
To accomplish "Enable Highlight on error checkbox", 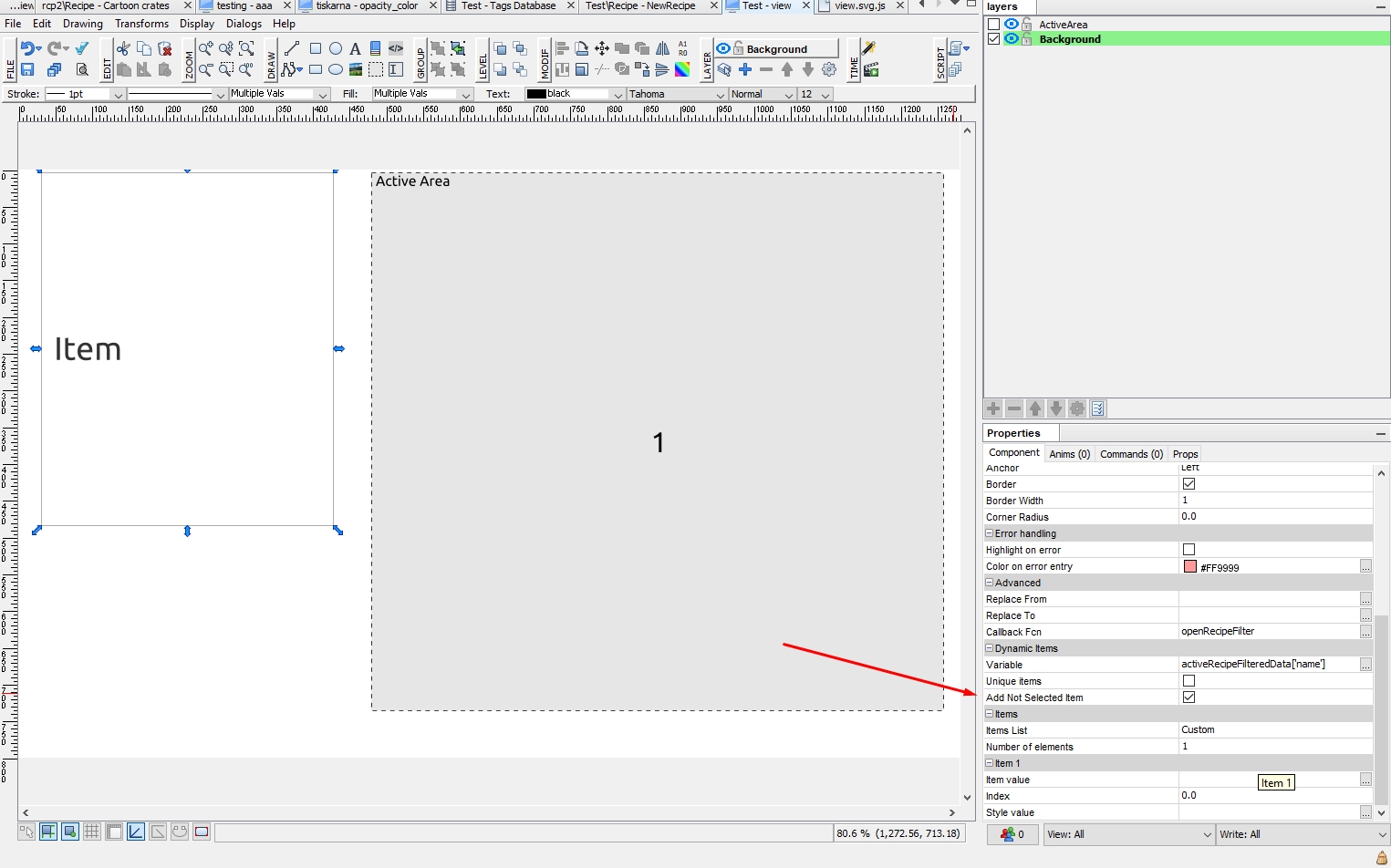I will pos(1189,550).
